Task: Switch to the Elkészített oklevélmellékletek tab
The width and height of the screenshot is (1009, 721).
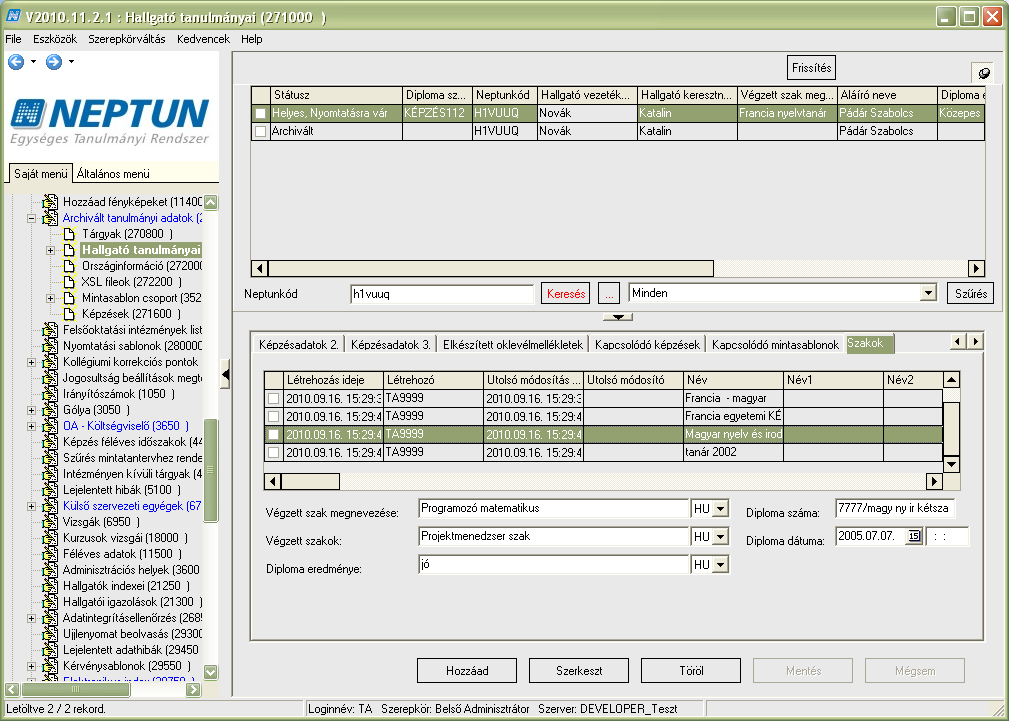Action: pos(513,344)
